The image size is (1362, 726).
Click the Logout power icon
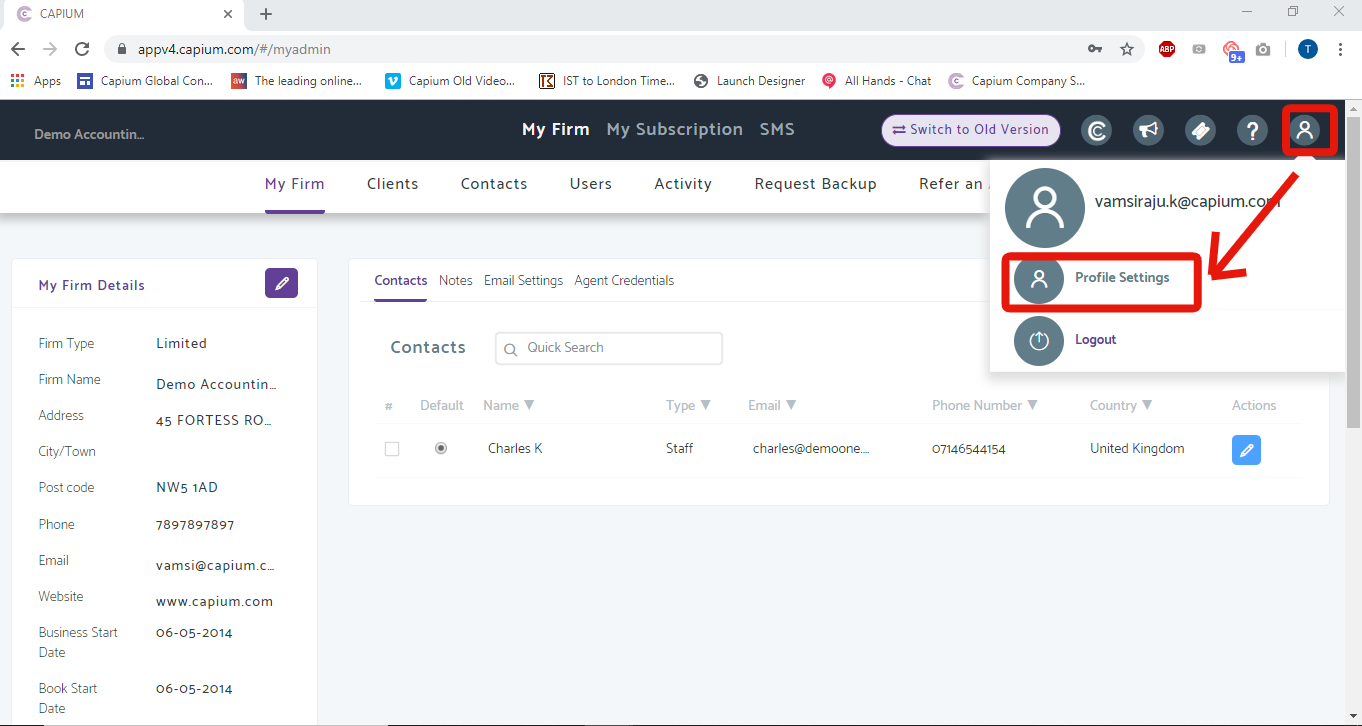tap(1039, 340)
